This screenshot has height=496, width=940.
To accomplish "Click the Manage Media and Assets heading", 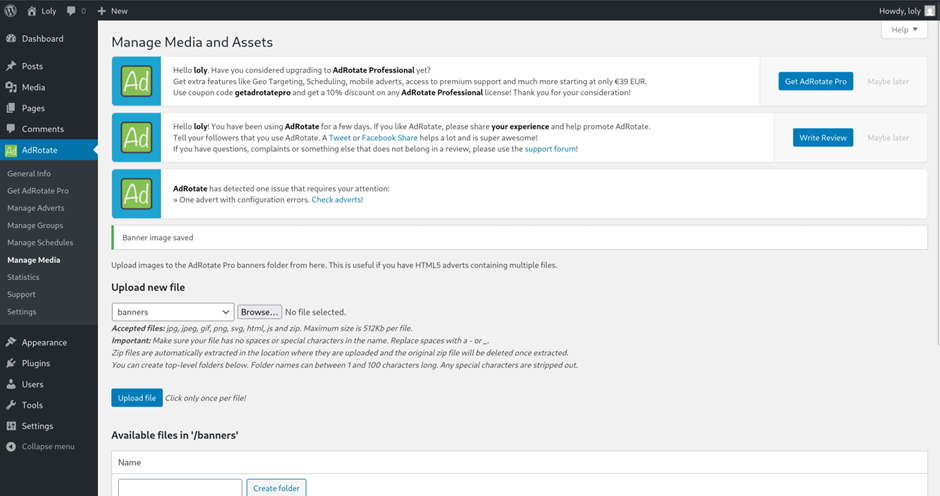I will tap(192, 42).
